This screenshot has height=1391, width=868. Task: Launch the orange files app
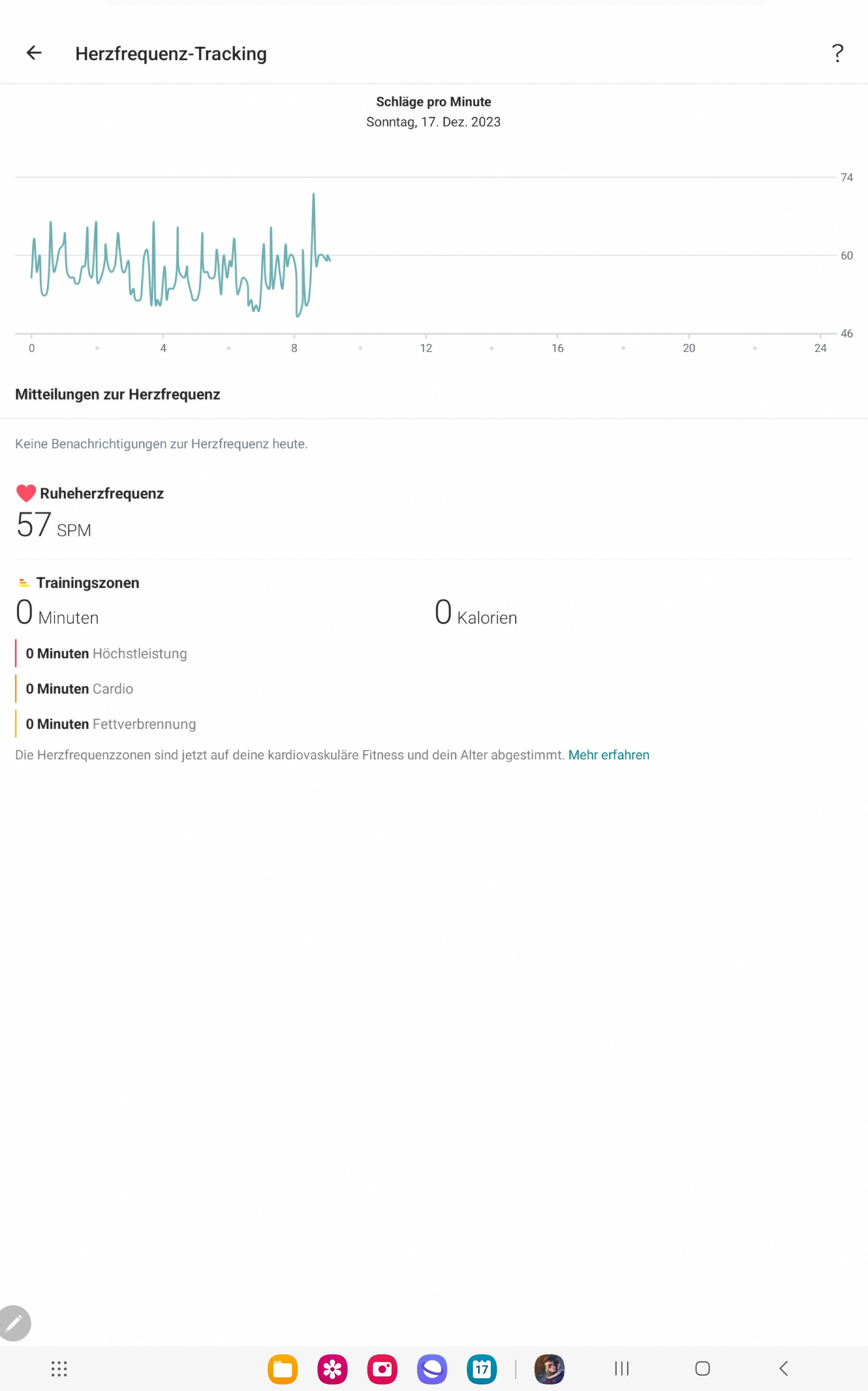282,1369
